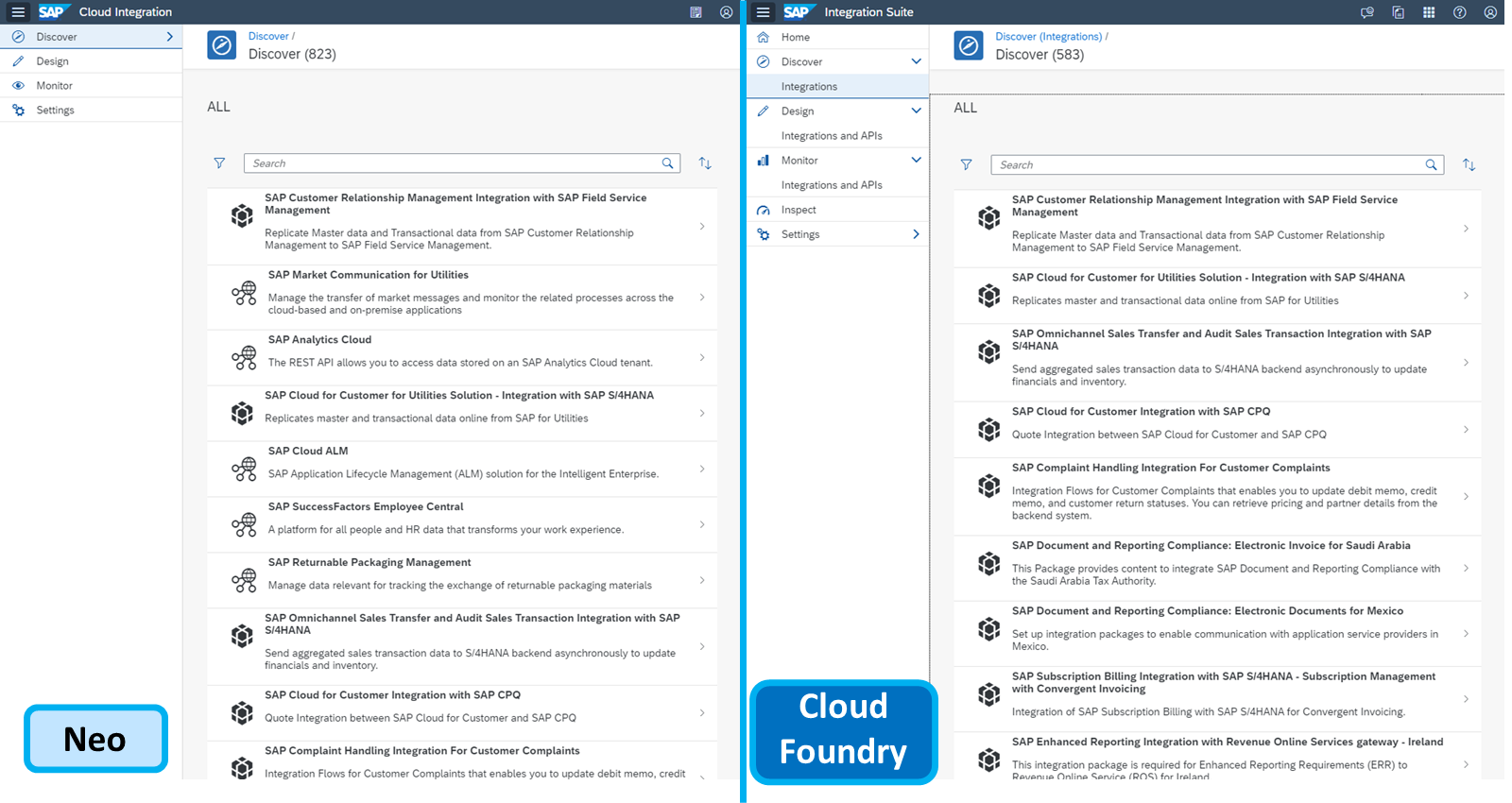Screen dimensions: 1512x803
Task: Click the copy documents icon in Integration Suite header
Action: (x=1398, y=12)
